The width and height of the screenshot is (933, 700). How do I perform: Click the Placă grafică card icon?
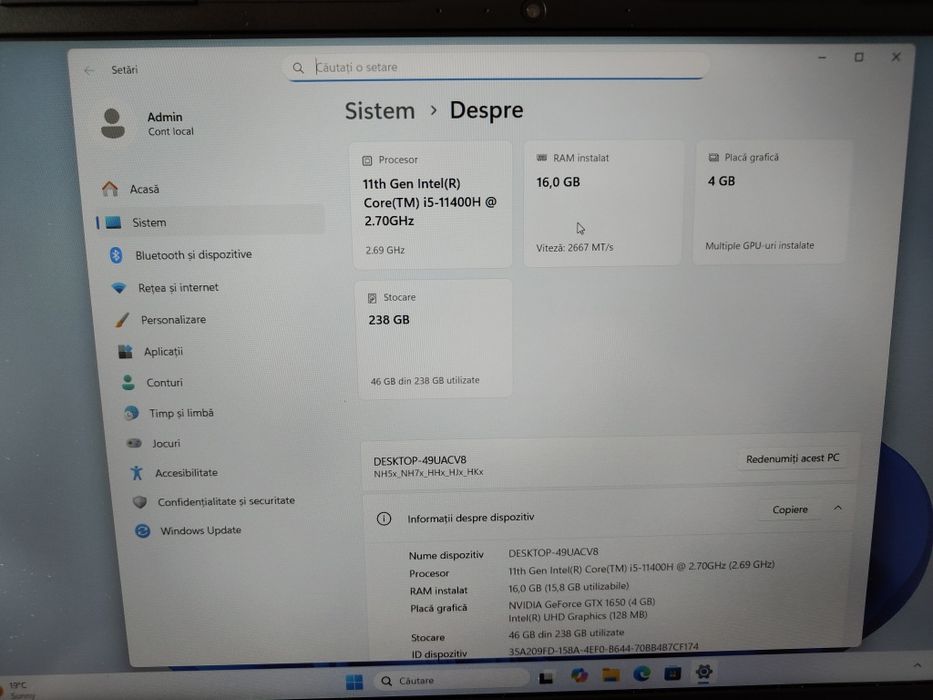coord(713,157)
